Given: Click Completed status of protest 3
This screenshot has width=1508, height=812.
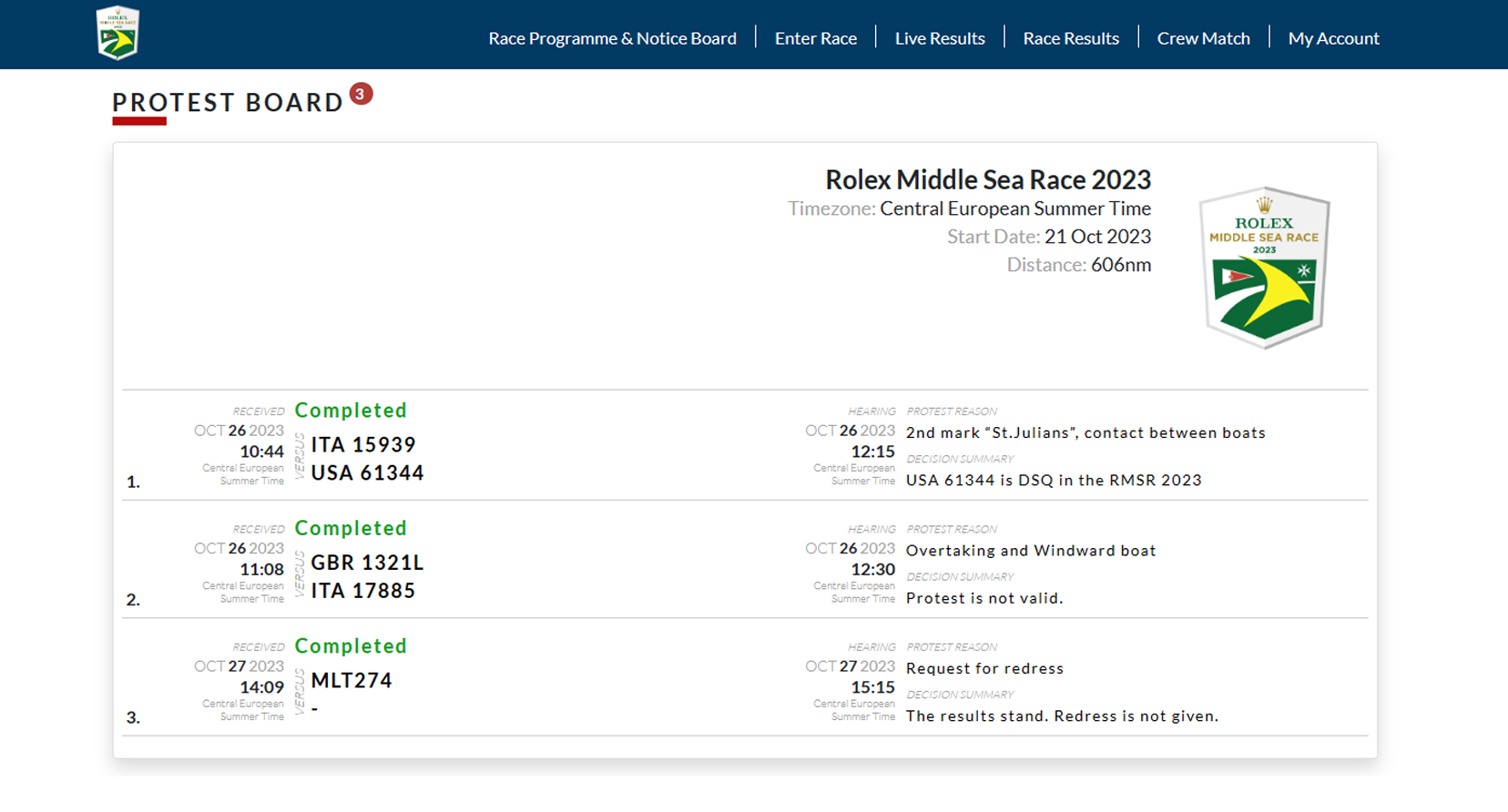Looking at the screenshot, I should (x=351, y=646).
